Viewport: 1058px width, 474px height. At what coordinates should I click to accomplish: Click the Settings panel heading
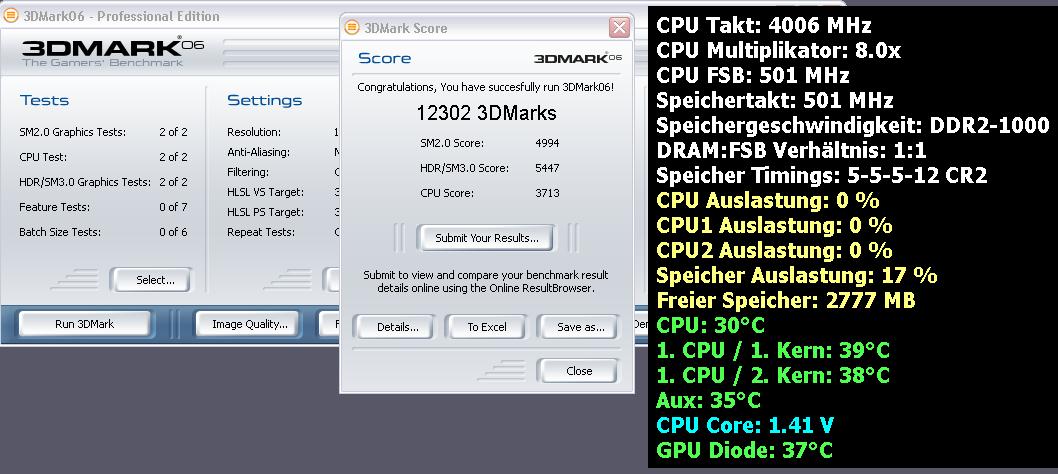pyautogui.click(x=264, y=101)
